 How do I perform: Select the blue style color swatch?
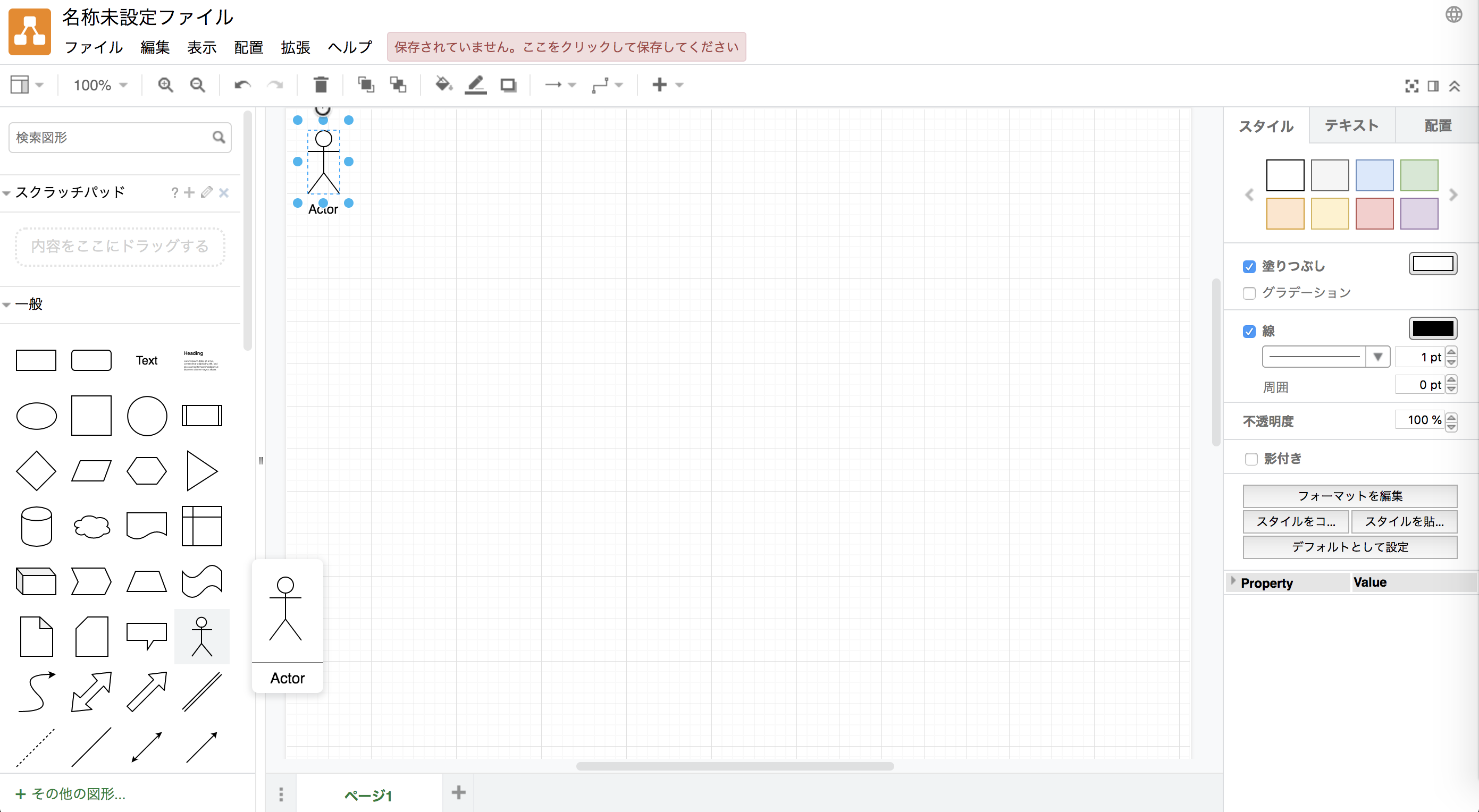pos(1374,175)
